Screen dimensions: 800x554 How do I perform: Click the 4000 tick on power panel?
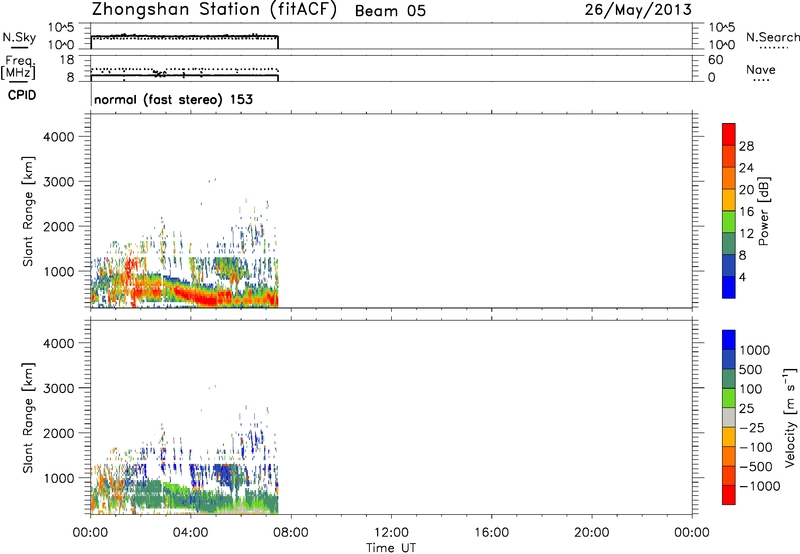point(59,137)
